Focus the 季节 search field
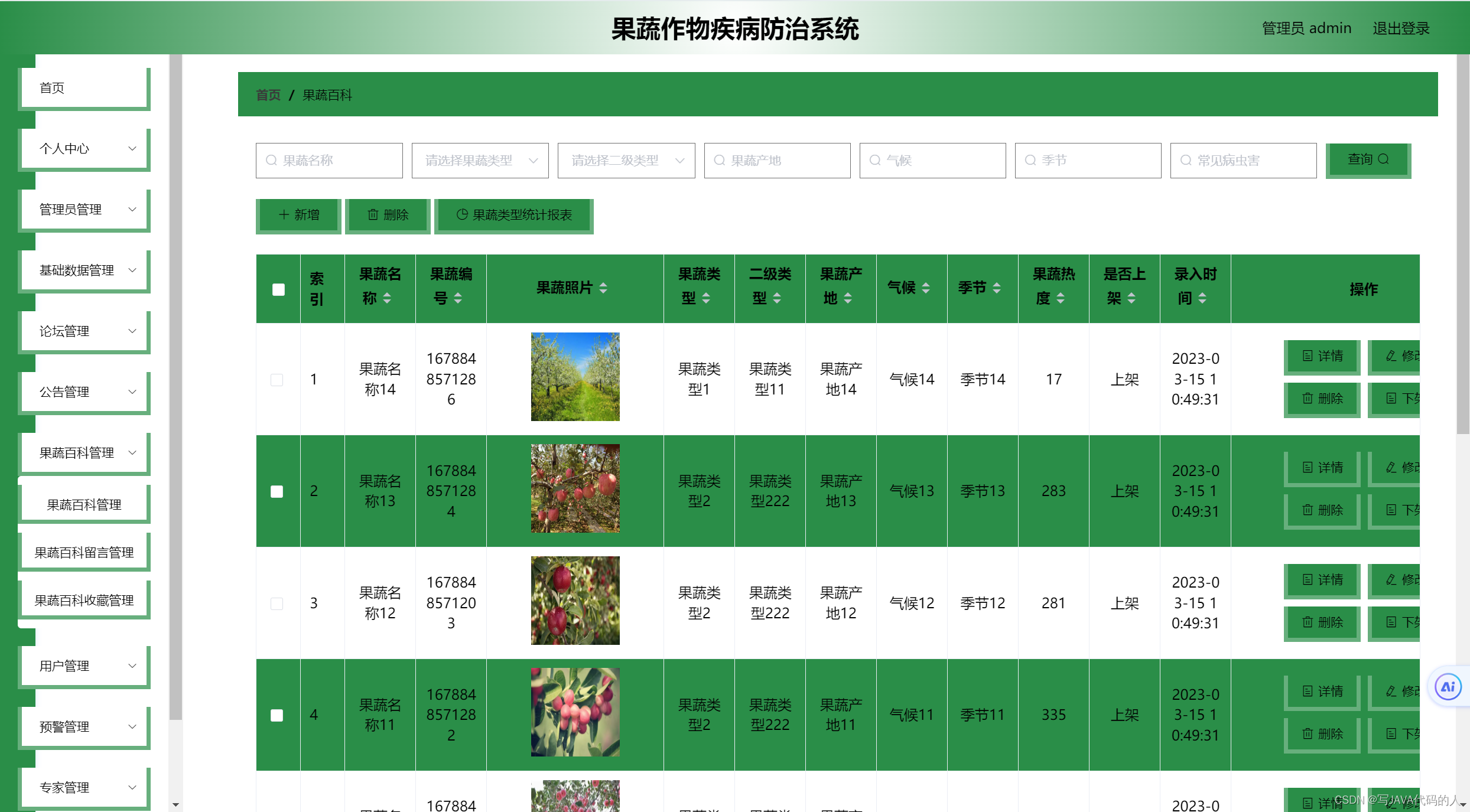 pyautogui.click(x=1088, y=161)
